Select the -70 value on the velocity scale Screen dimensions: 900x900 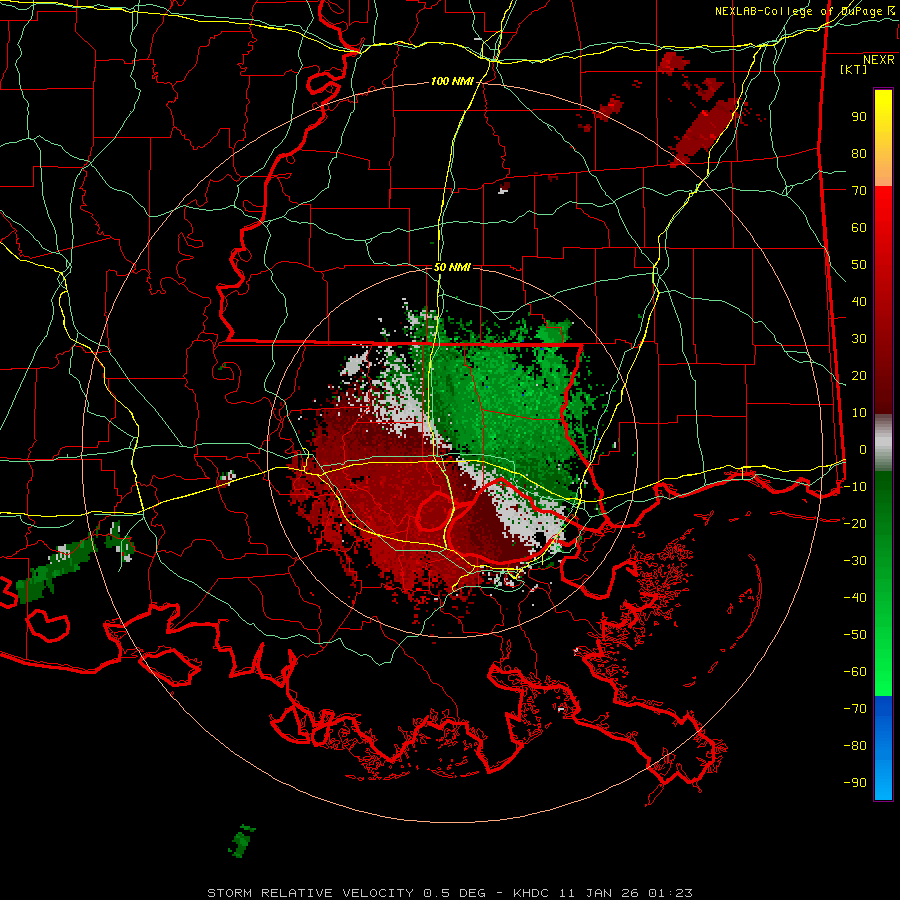855,709
